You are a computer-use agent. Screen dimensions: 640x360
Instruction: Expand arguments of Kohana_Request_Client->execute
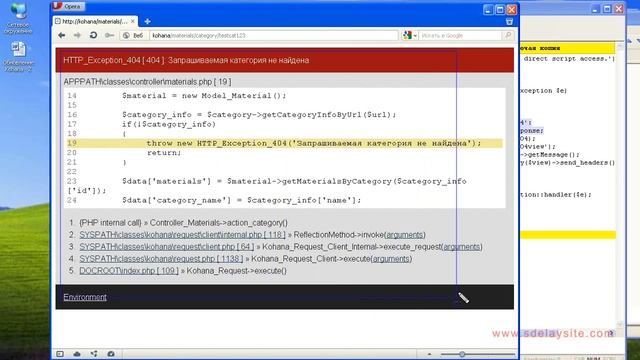[x=391, y=259]
